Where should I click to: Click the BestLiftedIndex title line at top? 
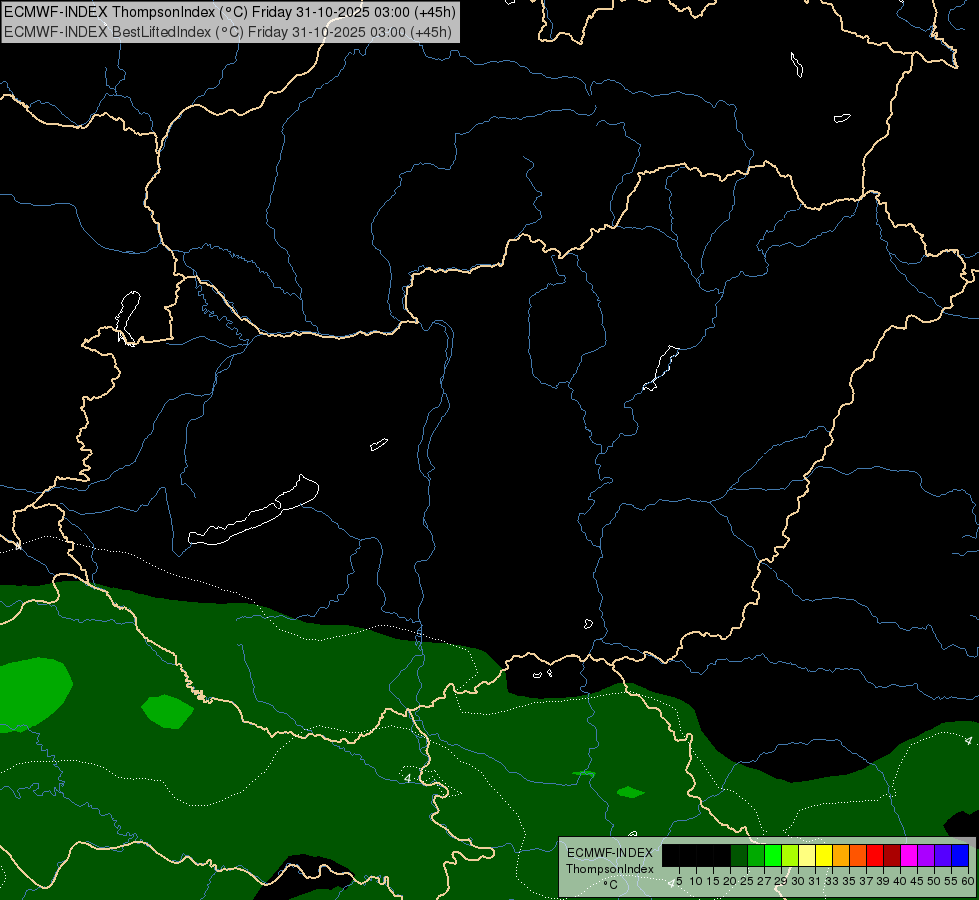coord(228,31)
